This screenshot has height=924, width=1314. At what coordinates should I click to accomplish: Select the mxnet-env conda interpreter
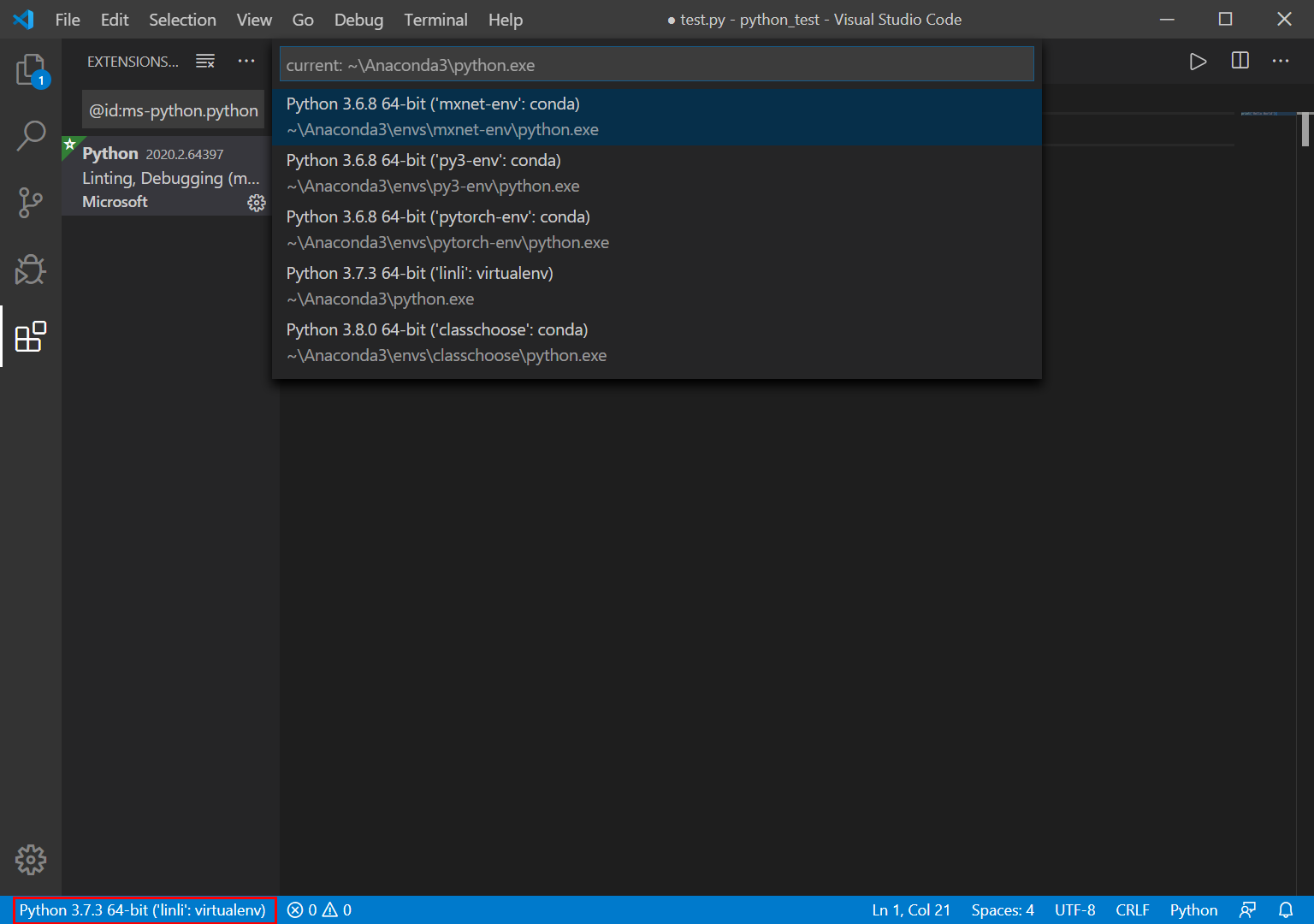tap(657, 117)
